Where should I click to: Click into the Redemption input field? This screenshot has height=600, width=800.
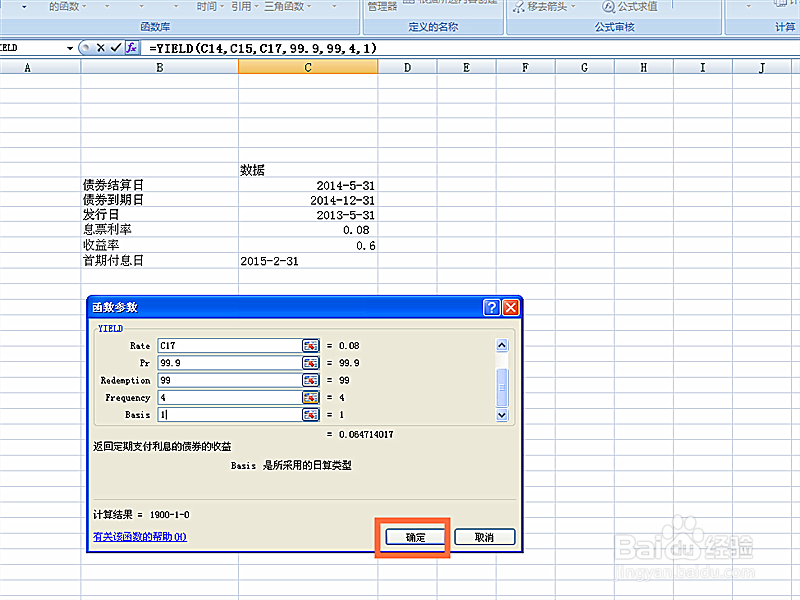230,380
